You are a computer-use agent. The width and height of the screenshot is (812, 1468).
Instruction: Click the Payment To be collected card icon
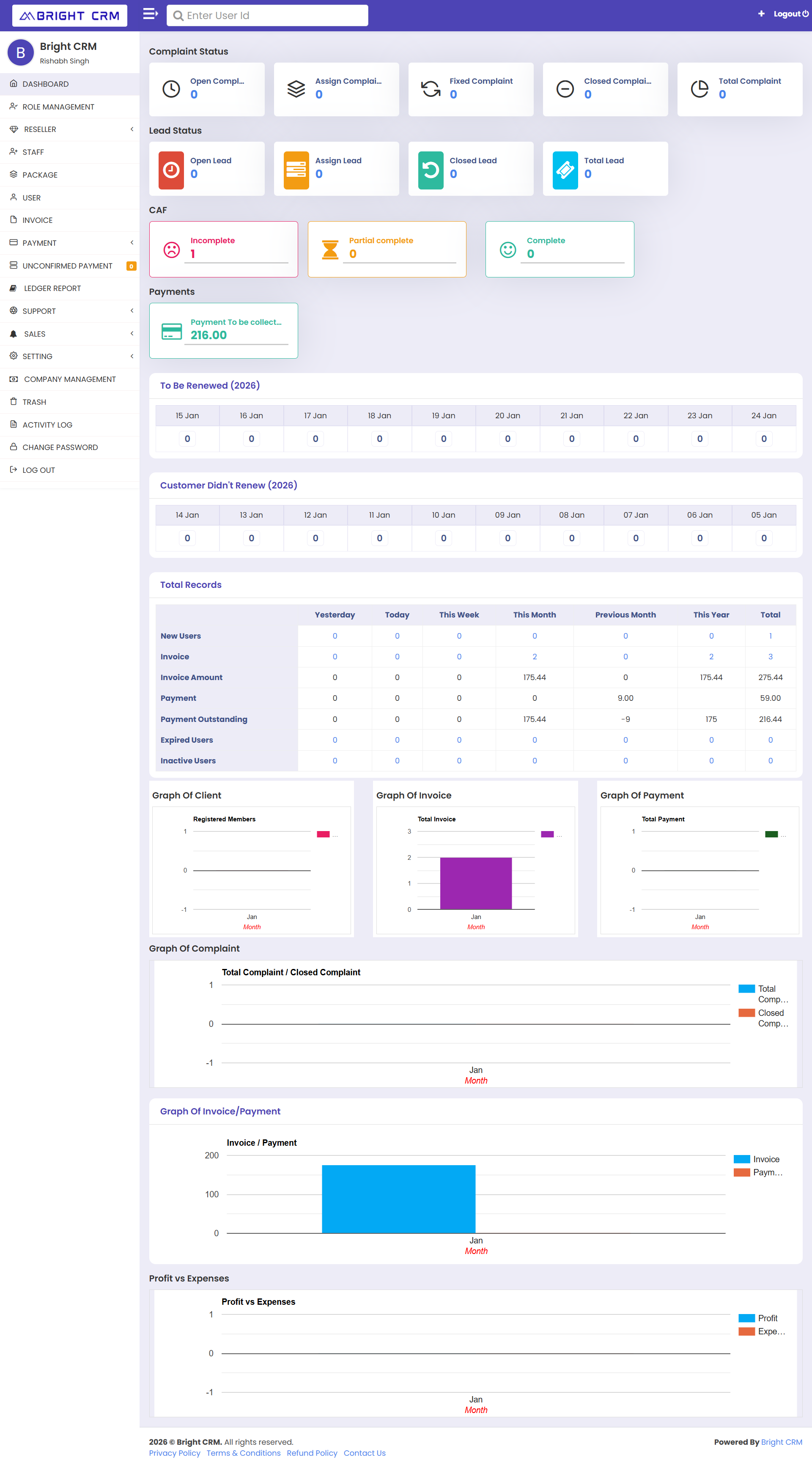pos(172,331)
